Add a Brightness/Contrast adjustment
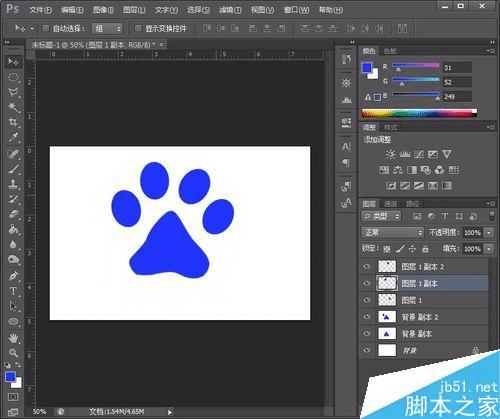Screen dimensions: 500x419 [391, 154]
